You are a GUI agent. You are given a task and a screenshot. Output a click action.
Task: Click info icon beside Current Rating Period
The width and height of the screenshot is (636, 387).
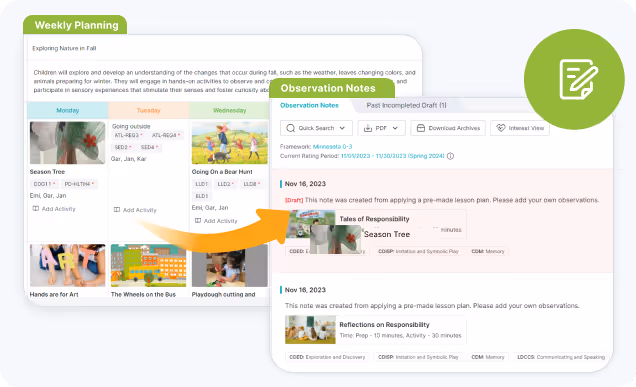450,156
